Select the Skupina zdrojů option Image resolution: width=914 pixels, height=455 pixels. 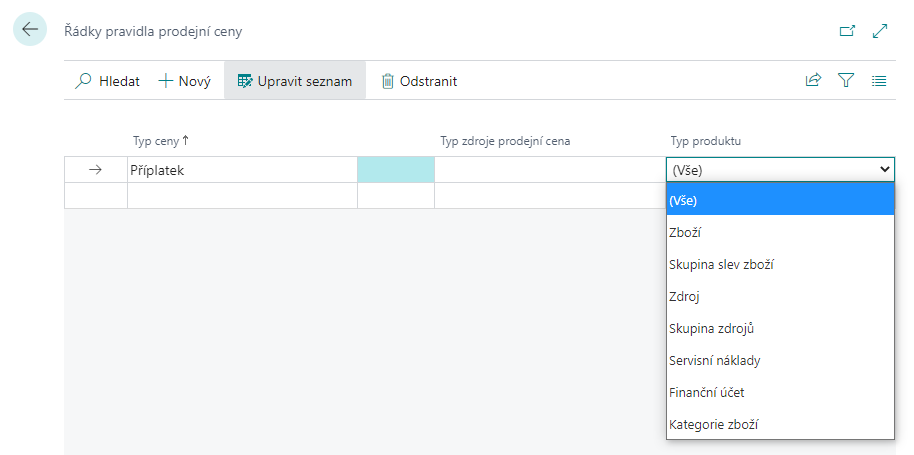tap(711, 328)
